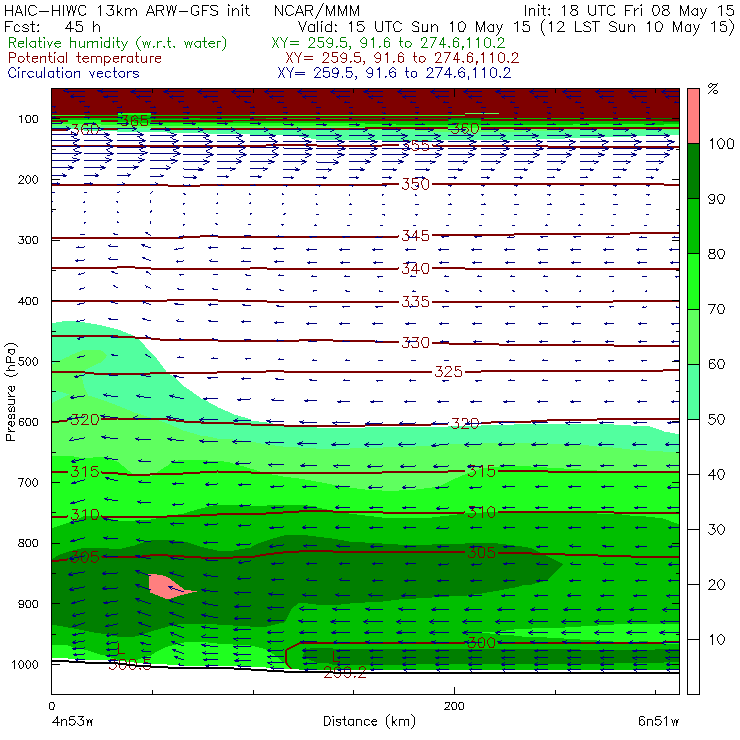Image resolution: width=740 pixels, height=740 pixels.
Task: Click the '300' contour label near the surface
Action: pyautogui.click(x=481, y=643)
